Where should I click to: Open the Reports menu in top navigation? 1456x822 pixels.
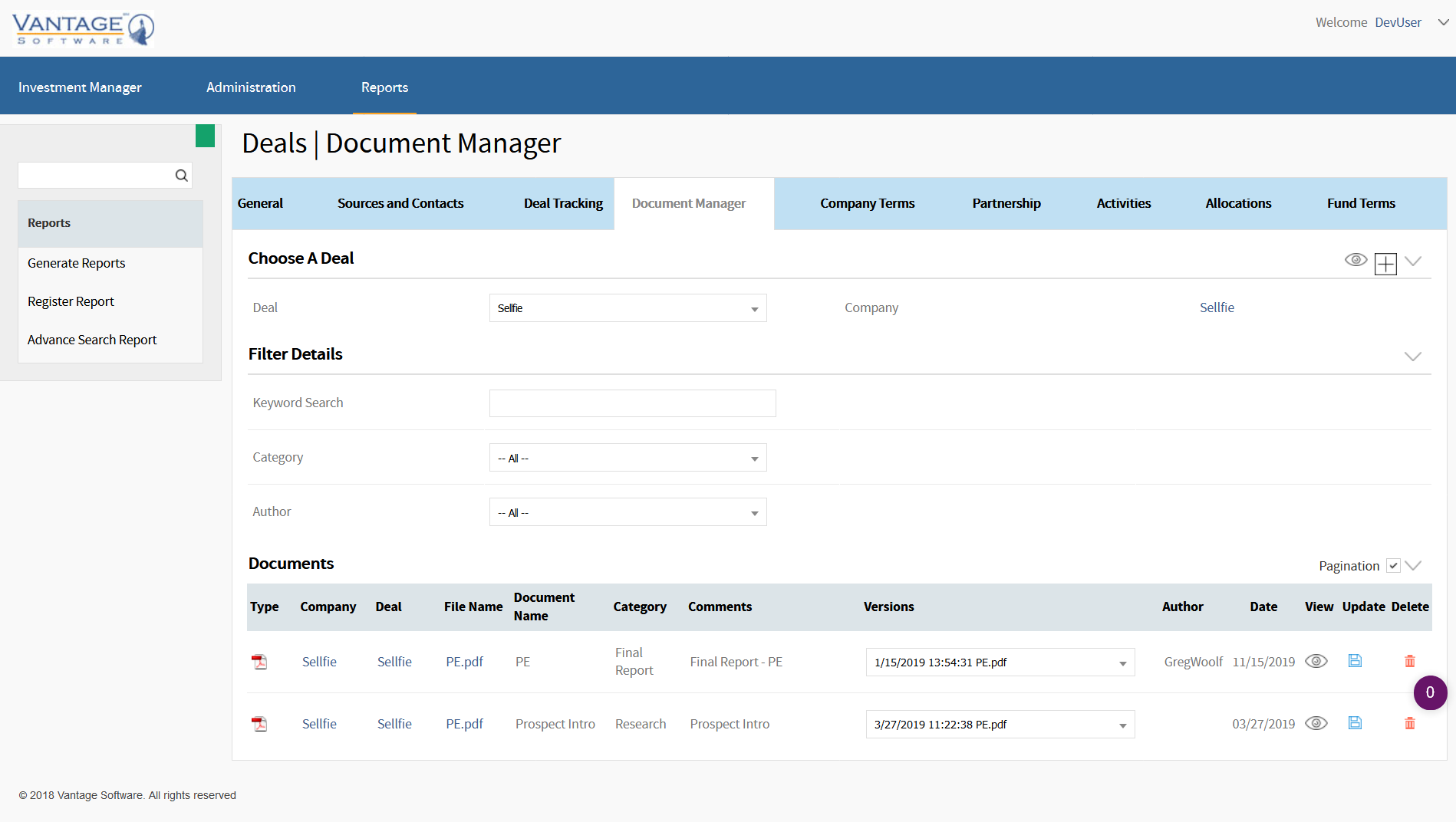tap(384, 87)
